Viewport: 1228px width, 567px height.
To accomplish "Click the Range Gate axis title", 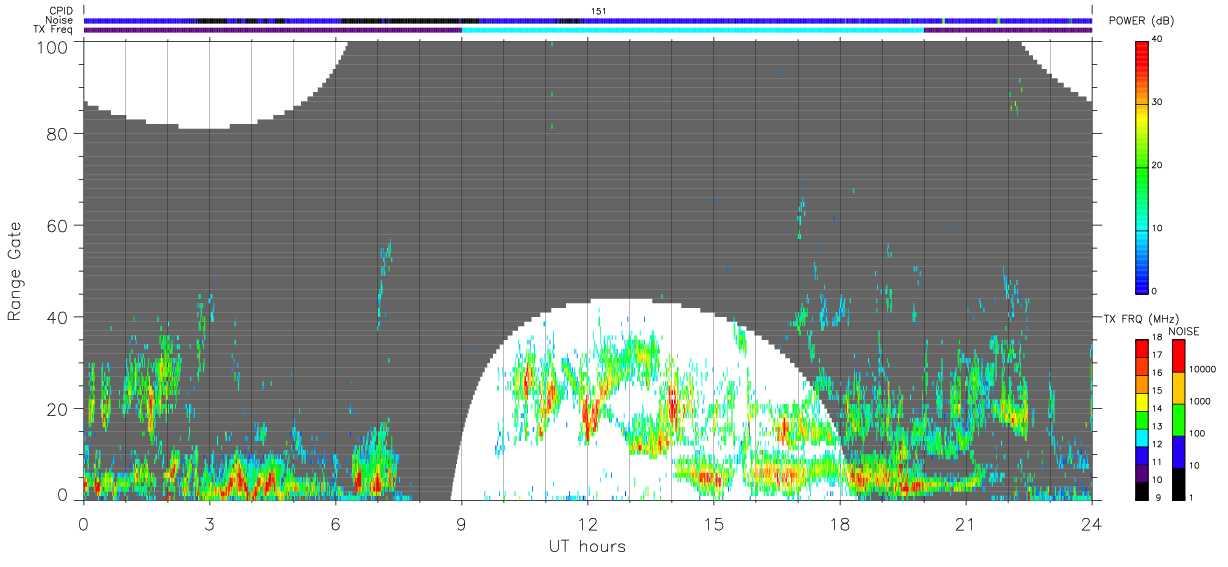I will (x=15, y=271).
